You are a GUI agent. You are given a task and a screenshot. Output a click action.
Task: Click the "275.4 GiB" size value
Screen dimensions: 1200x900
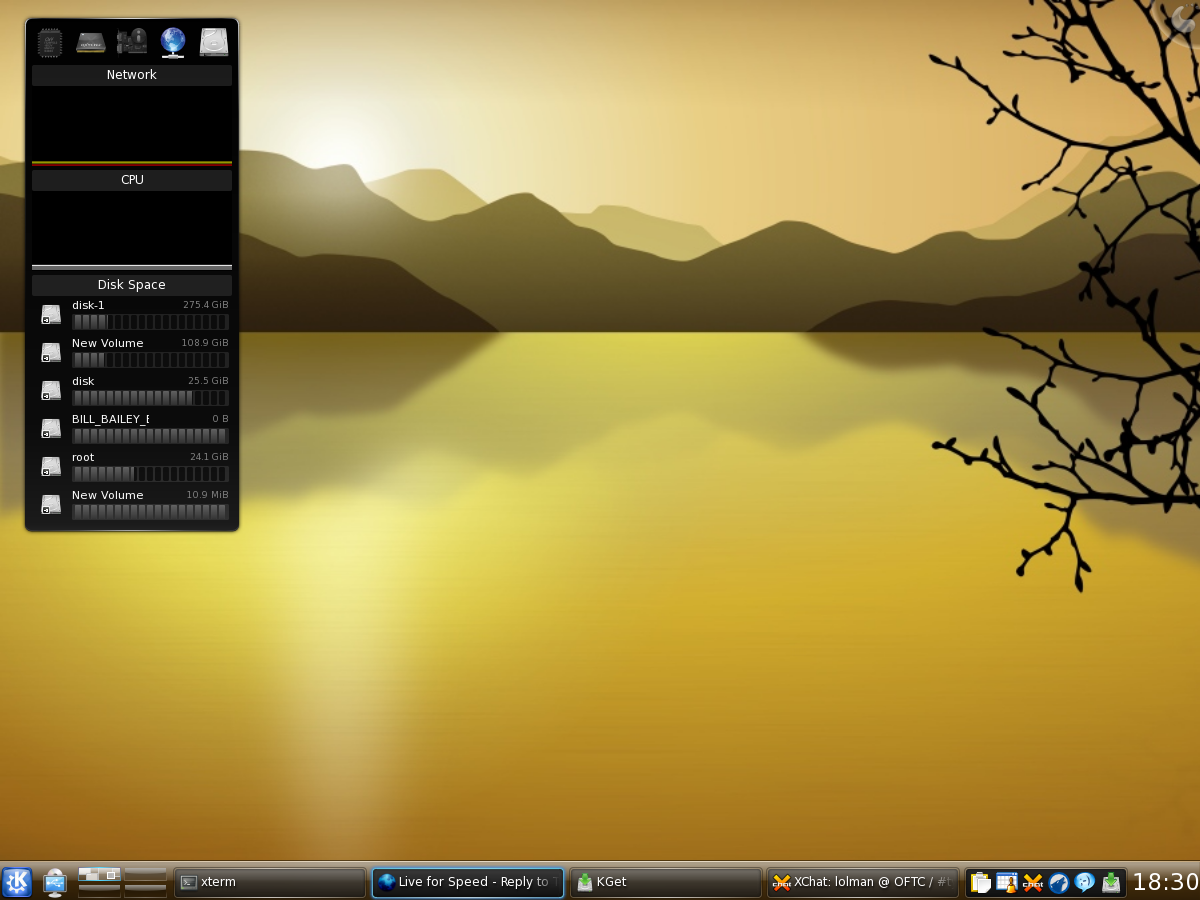coord(205,305)
